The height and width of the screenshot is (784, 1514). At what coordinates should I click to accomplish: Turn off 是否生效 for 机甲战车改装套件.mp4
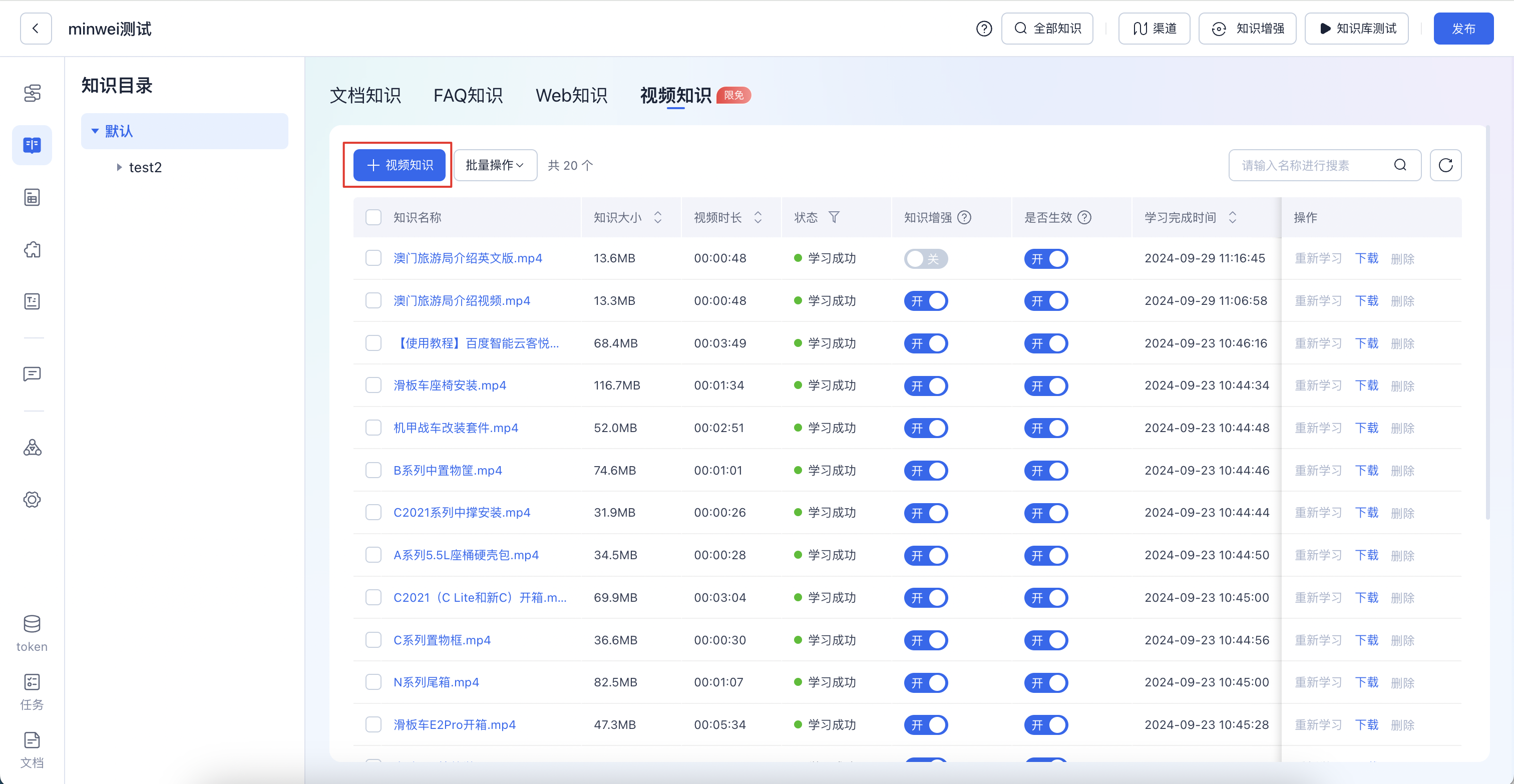pos(1045,428)
